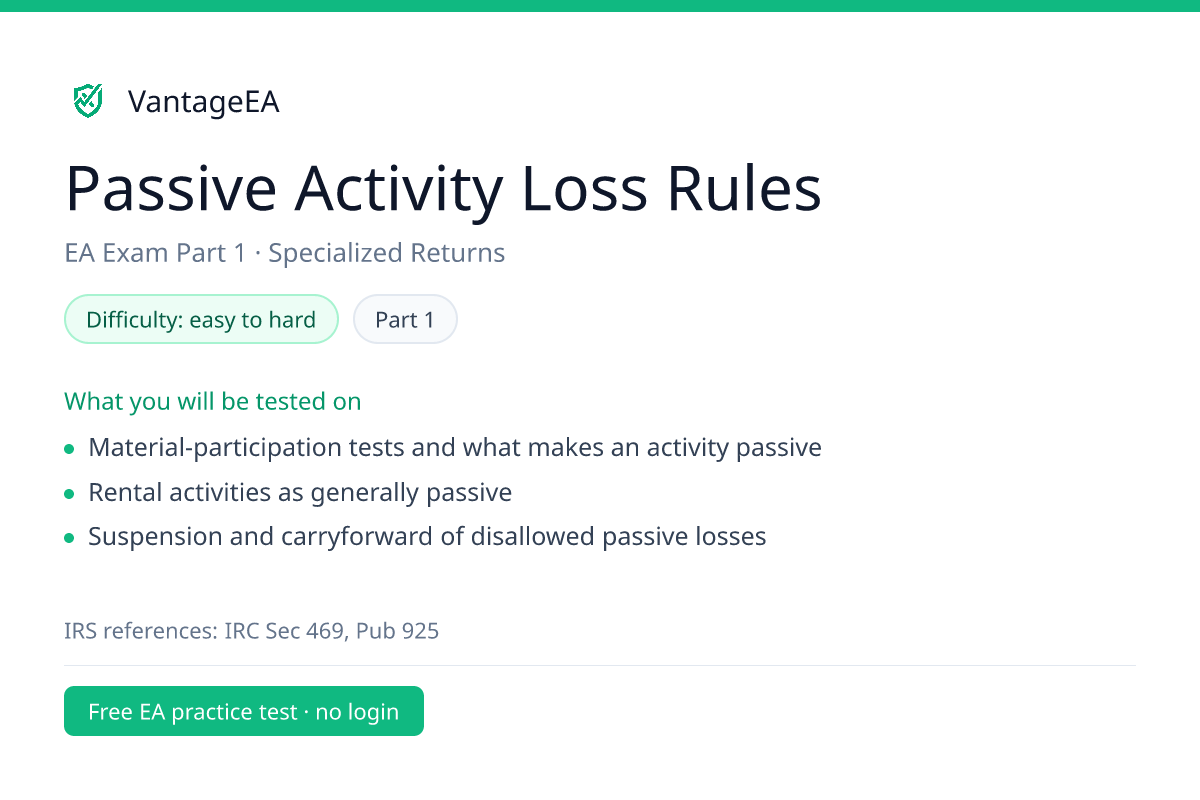The image size is (1200, 800).
Task: Click the VantageEA brand name
Action: [204, 102]
